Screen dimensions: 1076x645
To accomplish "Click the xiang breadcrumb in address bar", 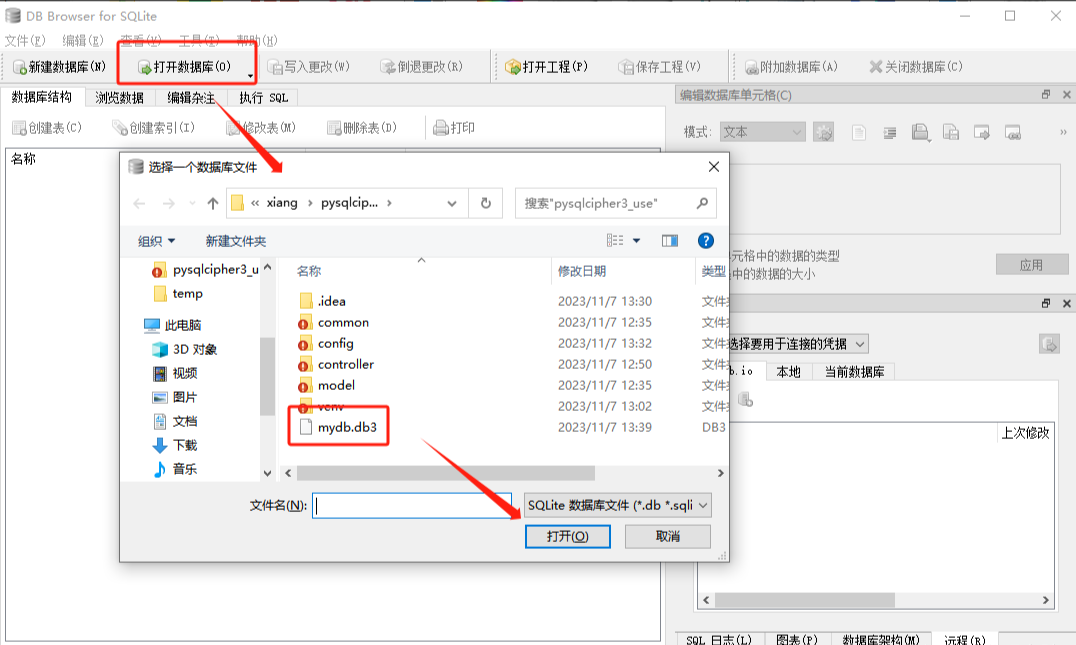I will pyautogui.click(x=282, y=202).
